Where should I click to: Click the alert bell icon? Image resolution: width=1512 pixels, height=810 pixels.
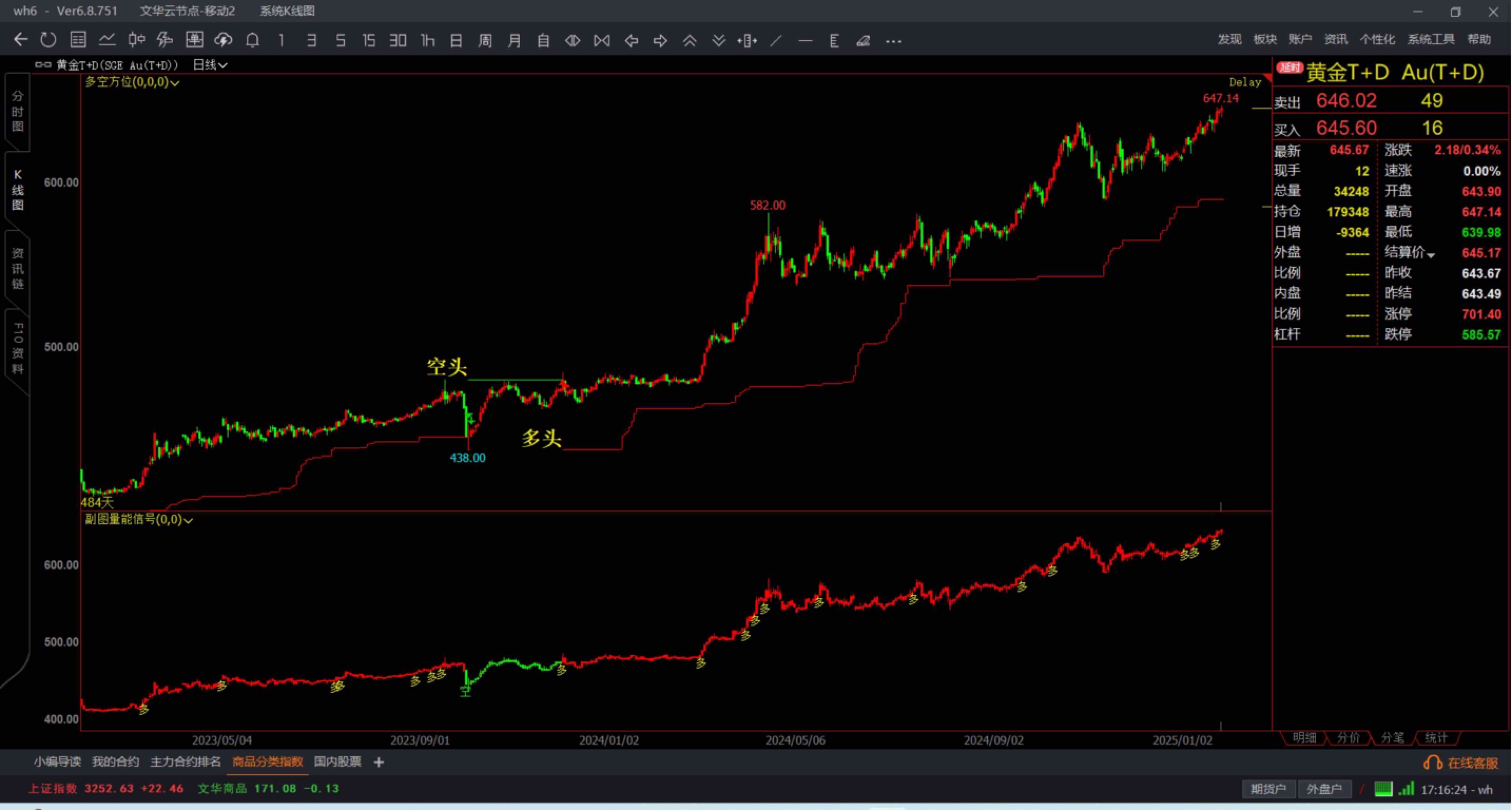pos(253,40)
